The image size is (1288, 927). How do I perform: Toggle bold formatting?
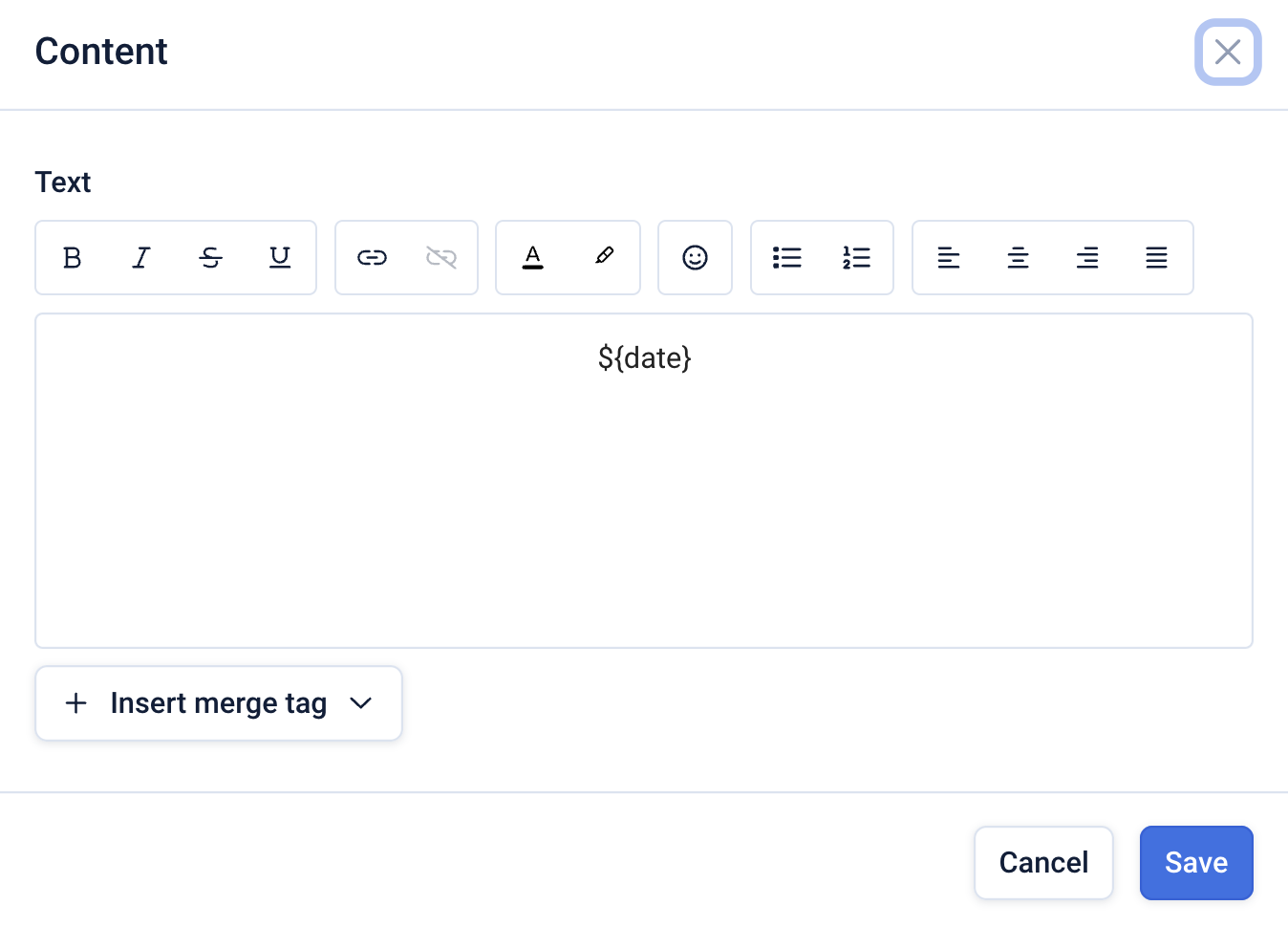coord(72,258)
